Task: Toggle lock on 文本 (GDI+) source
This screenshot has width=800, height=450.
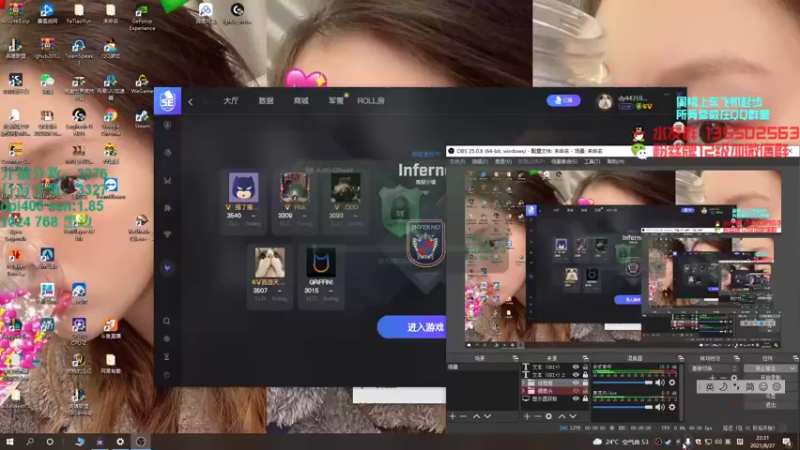Action: (x=585, y=367)
